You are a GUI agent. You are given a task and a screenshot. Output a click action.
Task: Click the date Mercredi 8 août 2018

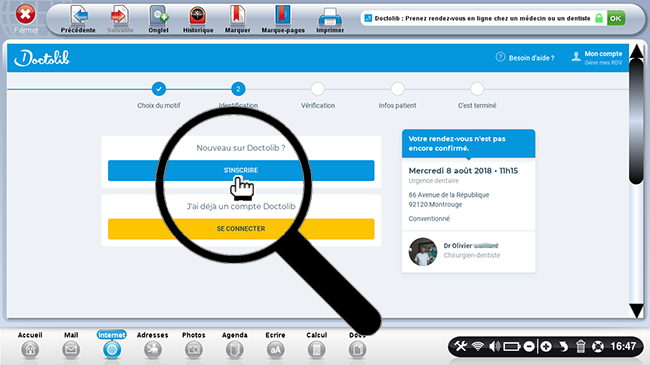pos(450,170)
